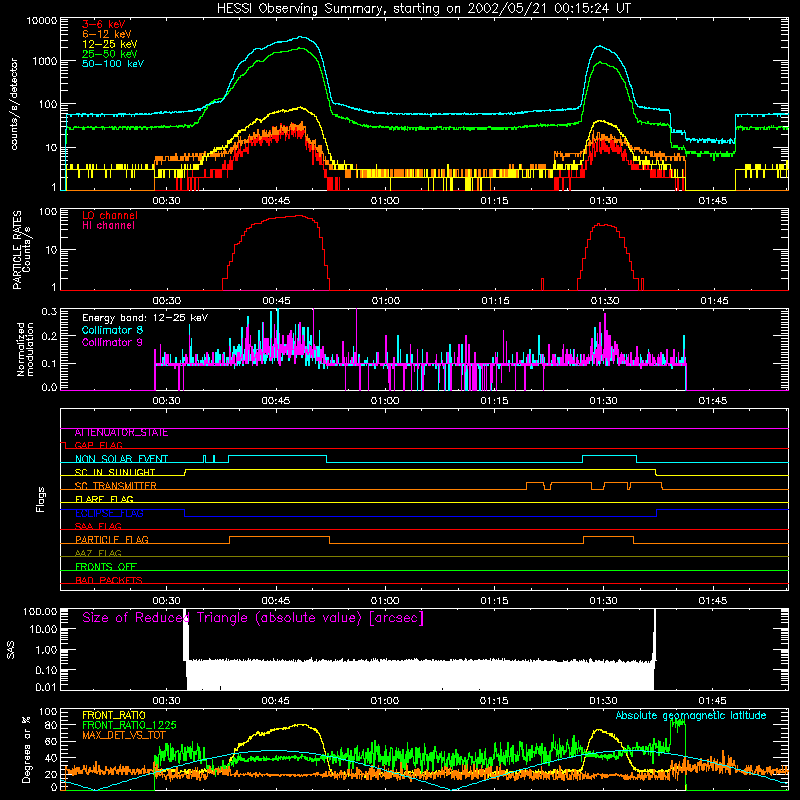Screen dimensions: 800x800
Task: Click the 'SC_IN_SUNLIGHT' flag label
Action: pyautogui.click(x=115, y=472)
